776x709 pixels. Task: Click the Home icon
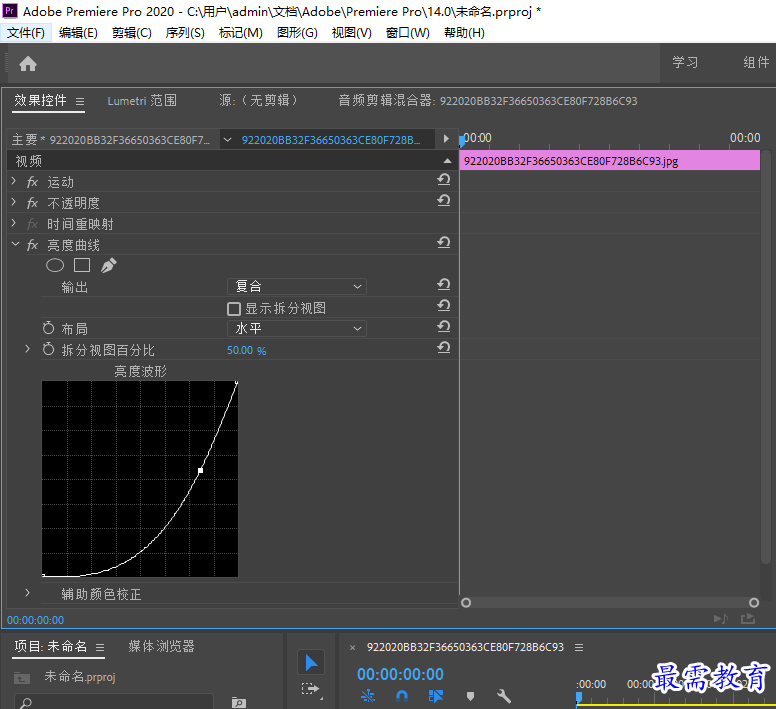click(x=28, y=63)
